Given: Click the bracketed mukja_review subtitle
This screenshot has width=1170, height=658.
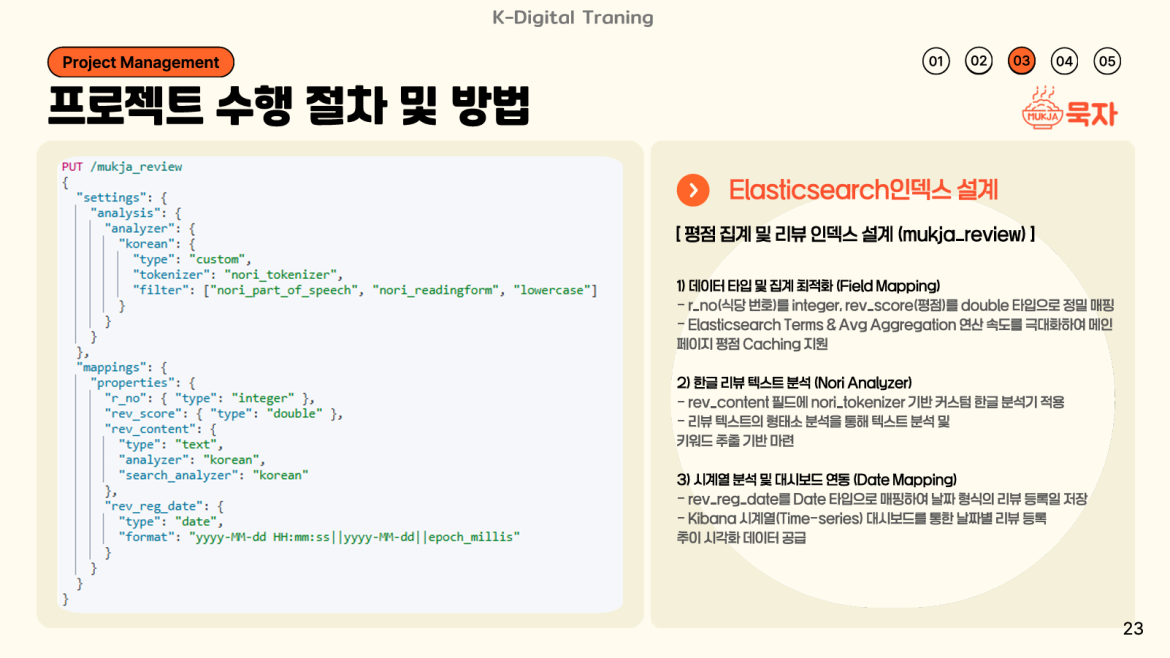Looking at the screenshot, I should [x=855, y=234].
